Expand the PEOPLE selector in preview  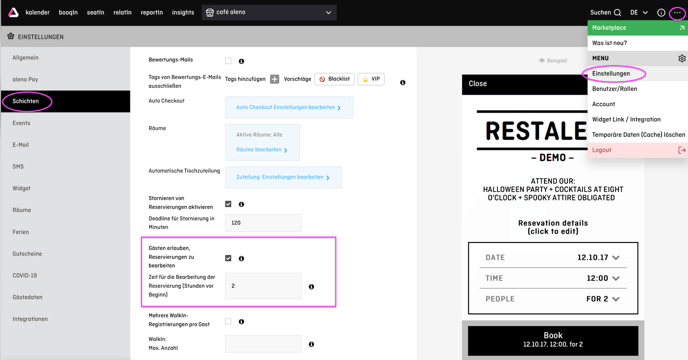click(616, 299)
